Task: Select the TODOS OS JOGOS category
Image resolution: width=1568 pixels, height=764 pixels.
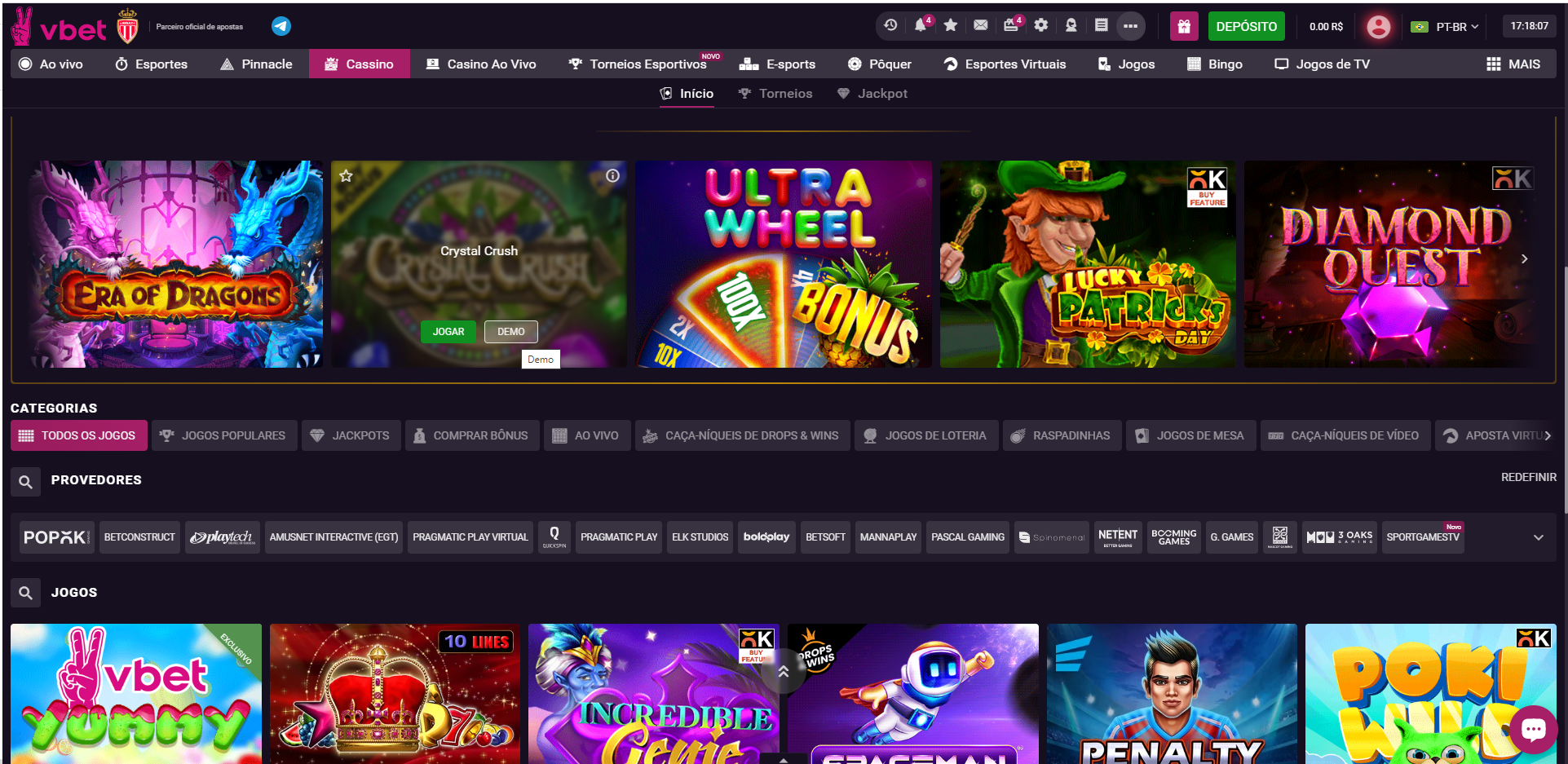Action: [x=79, y=435]
